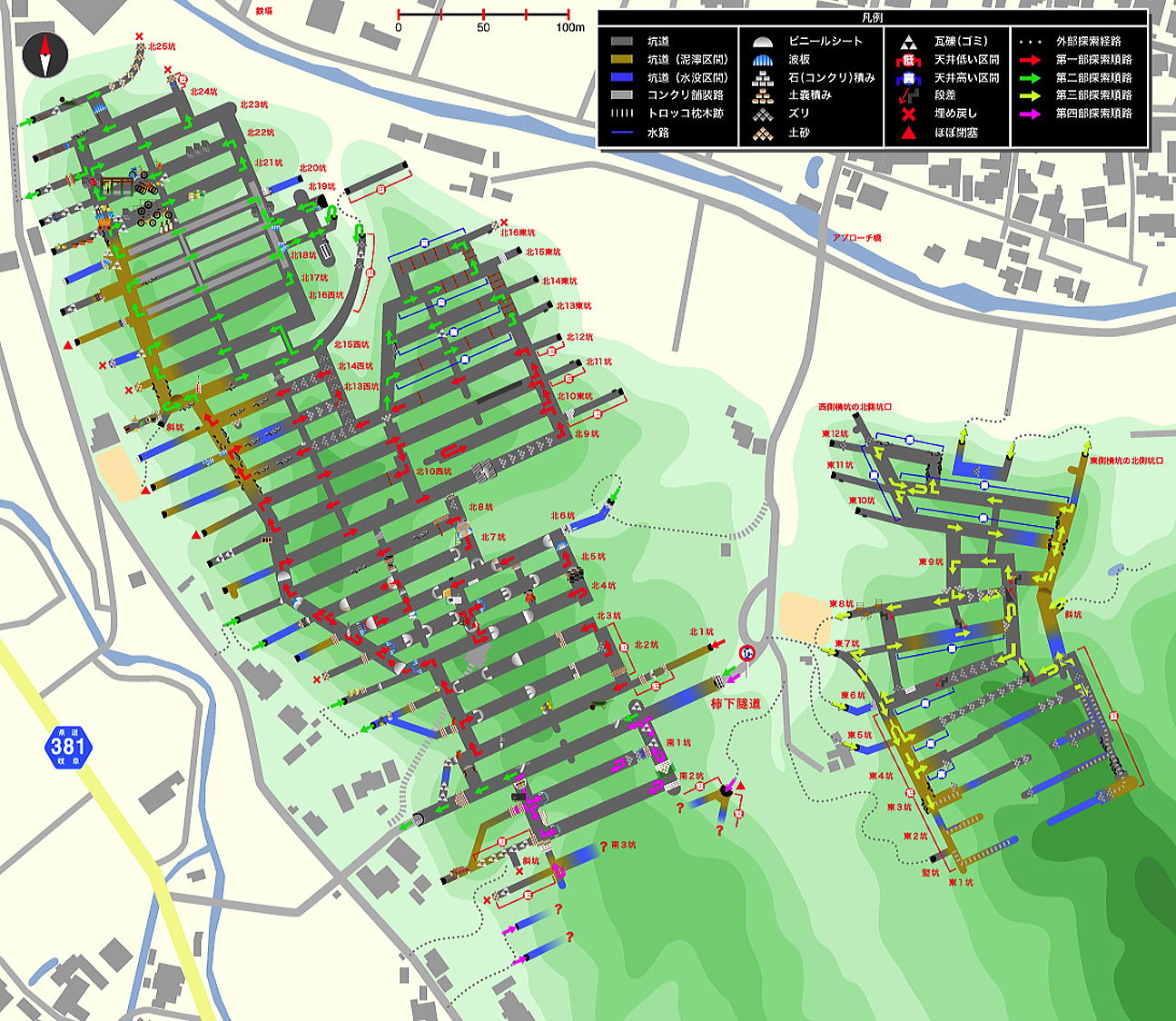
Task: Click the 天井低い区間 red bracket legend icon
Action: [908, 60]
